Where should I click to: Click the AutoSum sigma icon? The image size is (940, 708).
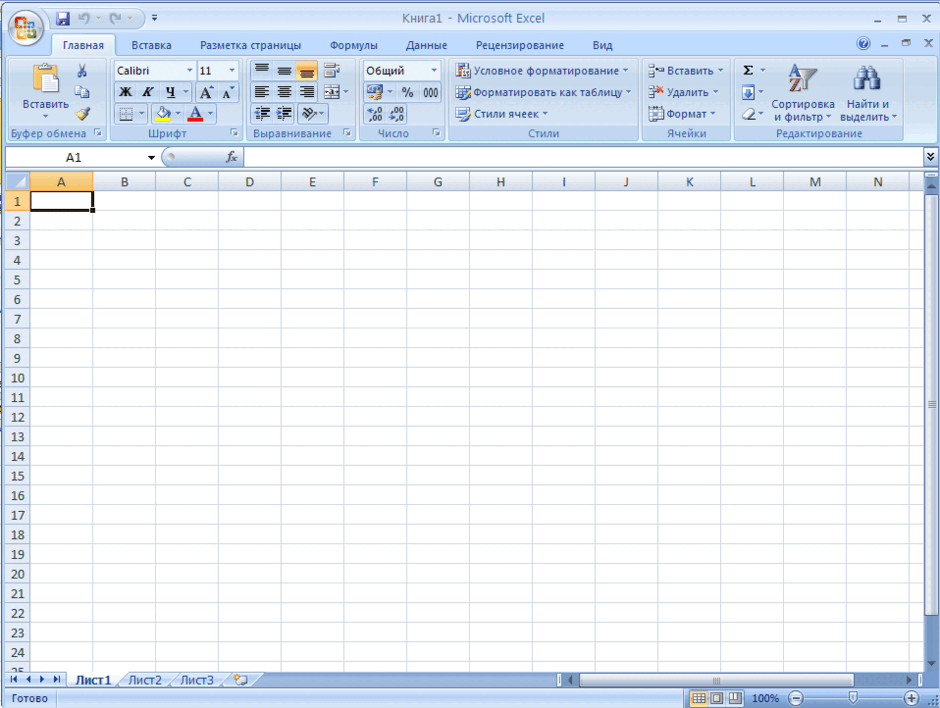748,71
